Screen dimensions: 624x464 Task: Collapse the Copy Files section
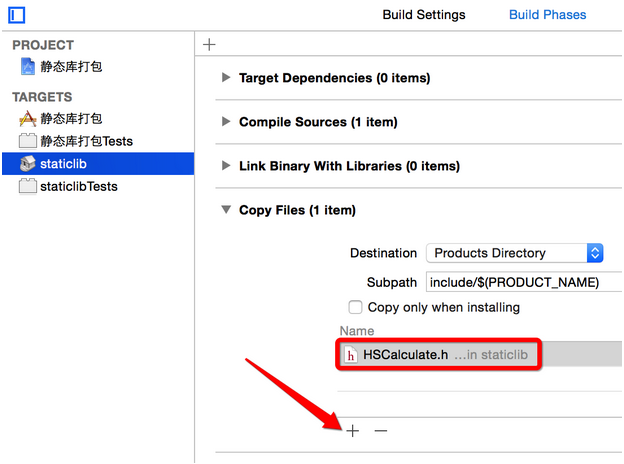[226, 210]
